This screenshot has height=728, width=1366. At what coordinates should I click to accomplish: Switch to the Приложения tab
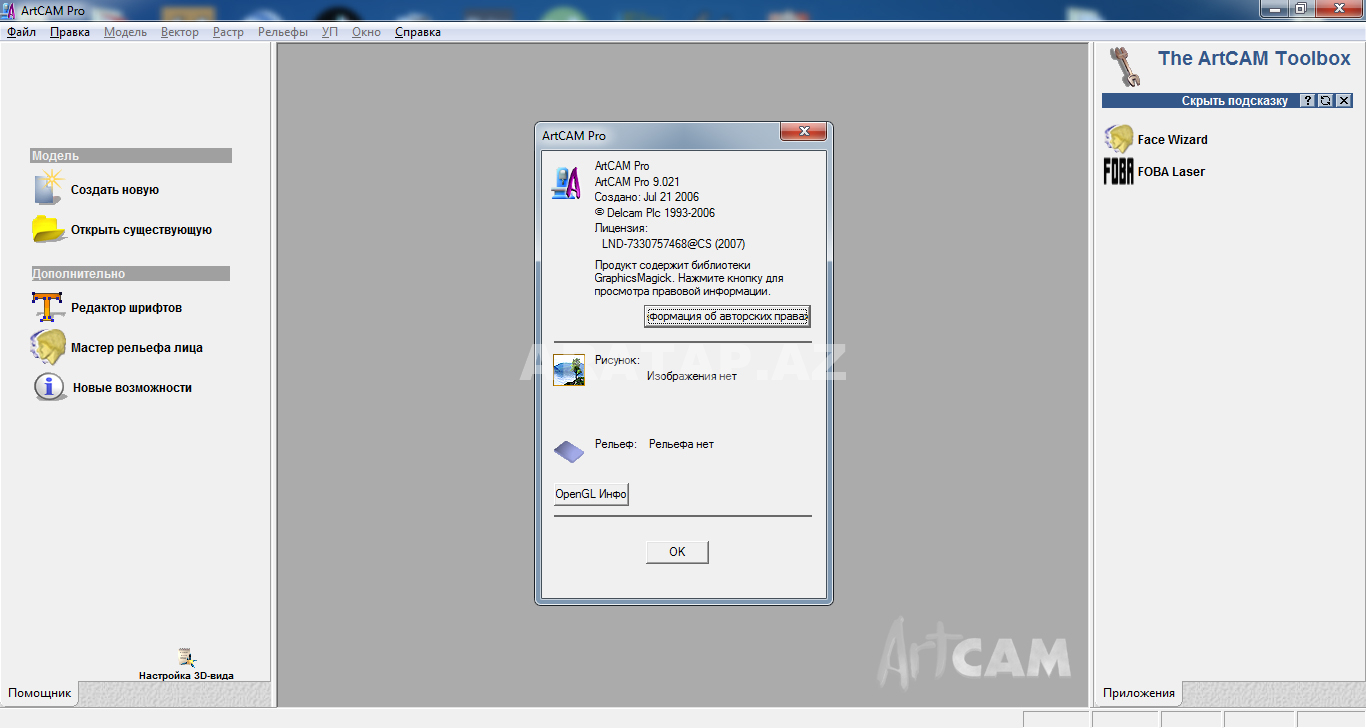point(1139,693)
